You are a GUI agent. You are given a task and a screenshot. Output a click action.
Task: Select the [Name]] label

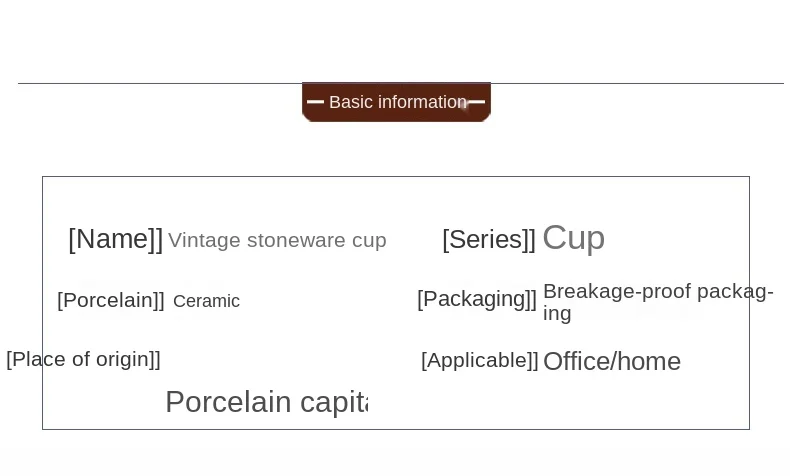pyautogui.click(x=115, y=239)
